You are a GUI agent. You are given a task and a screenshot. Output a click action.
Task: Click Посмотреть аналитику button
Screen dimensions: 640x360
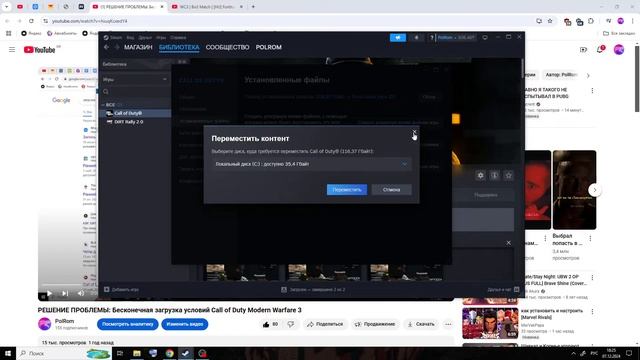[128, 324]
